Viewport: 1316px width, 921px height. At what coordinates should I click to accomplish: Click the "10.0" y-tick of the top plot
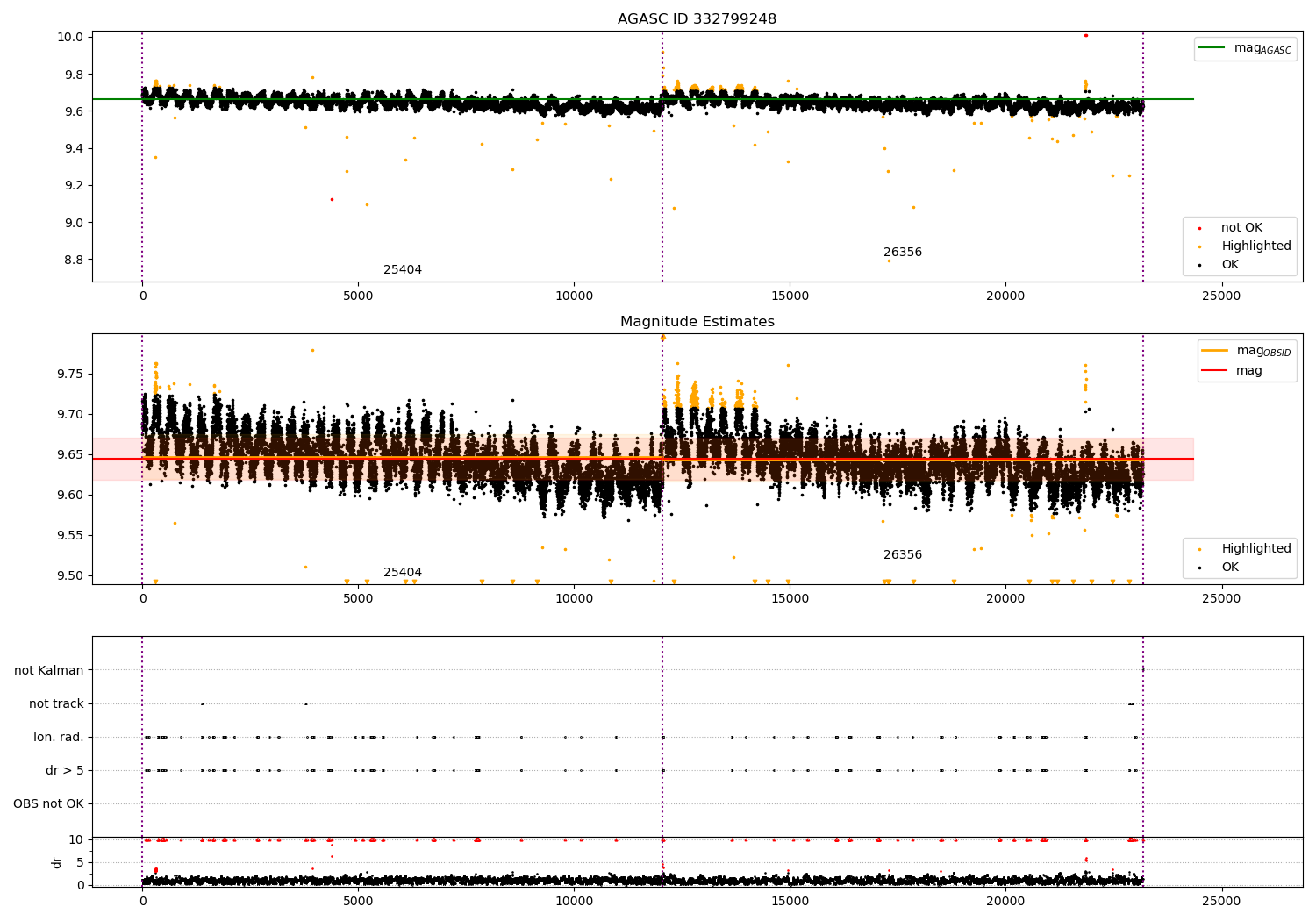tap(72, 37)
